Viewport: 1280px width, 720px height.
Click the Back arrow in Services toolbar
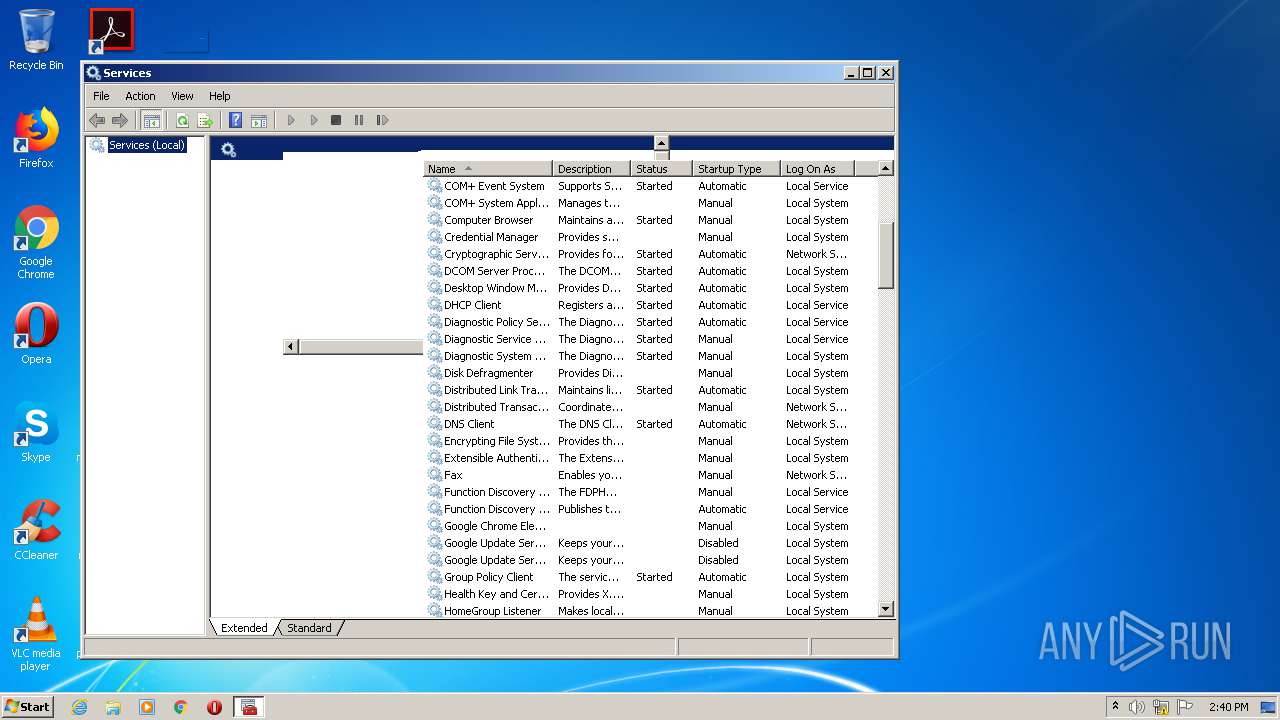point(97,120)
